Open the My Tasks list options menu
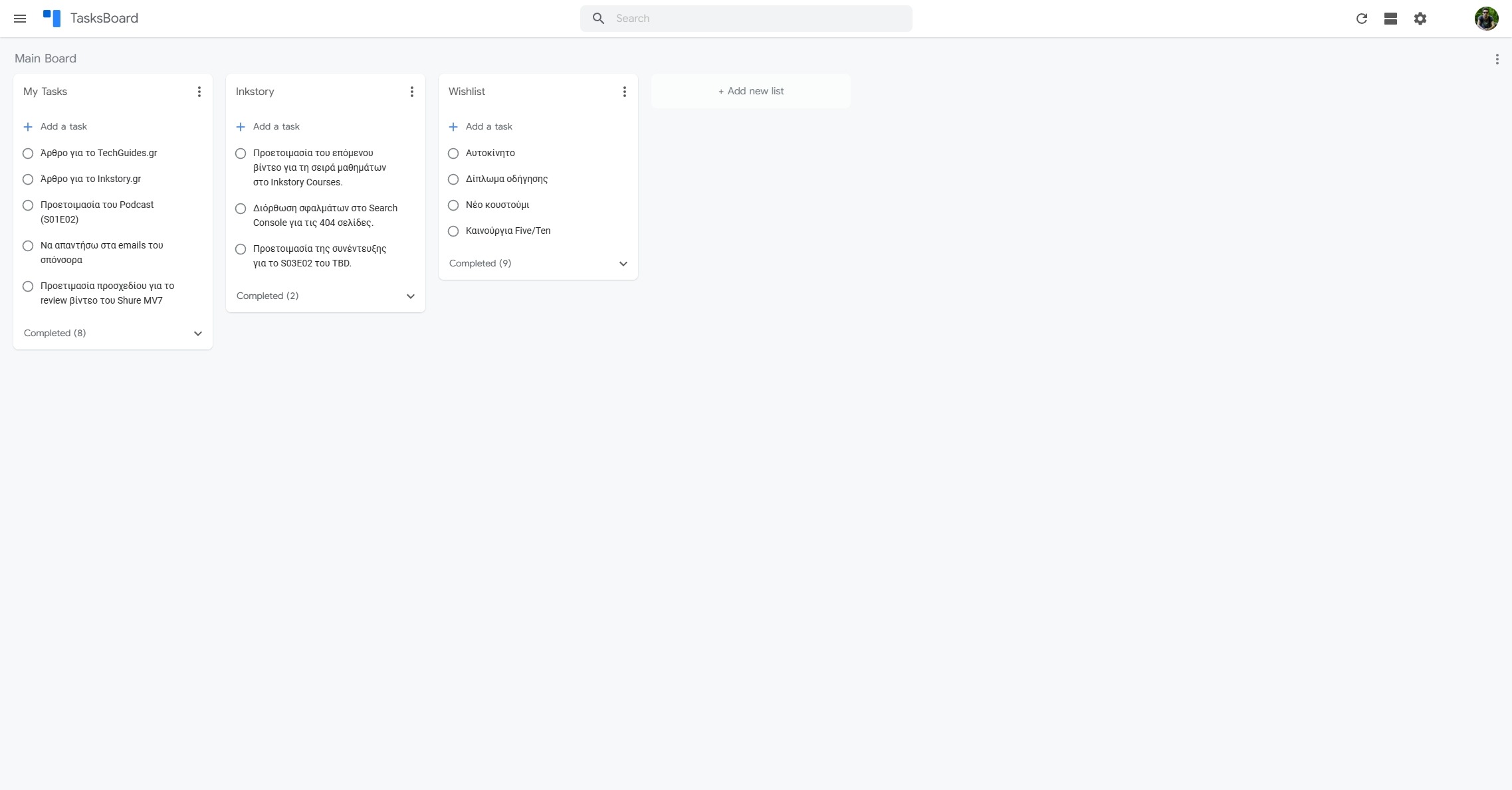 click(199, 91)
